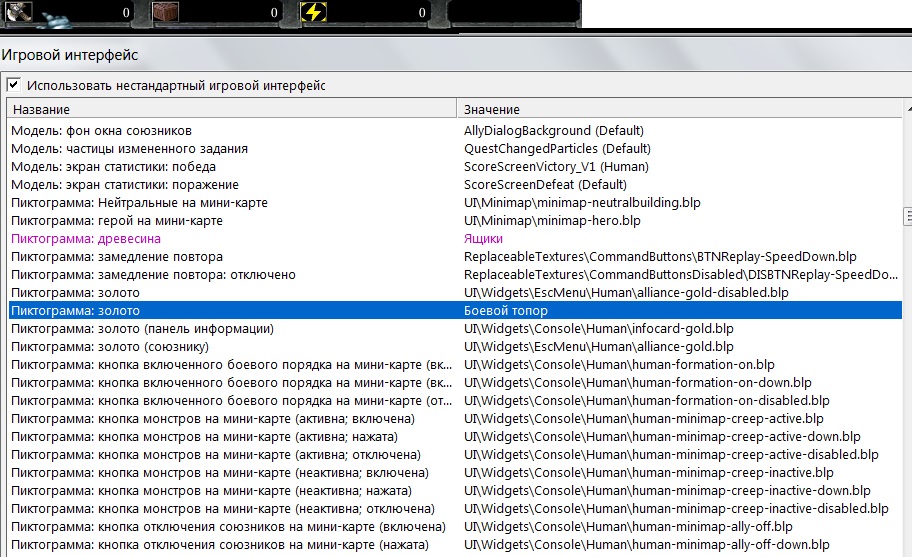The image size is (912, 557).
Task: Select name 'Пиктограмма: герой на мини-карте'
Action: 117,220
